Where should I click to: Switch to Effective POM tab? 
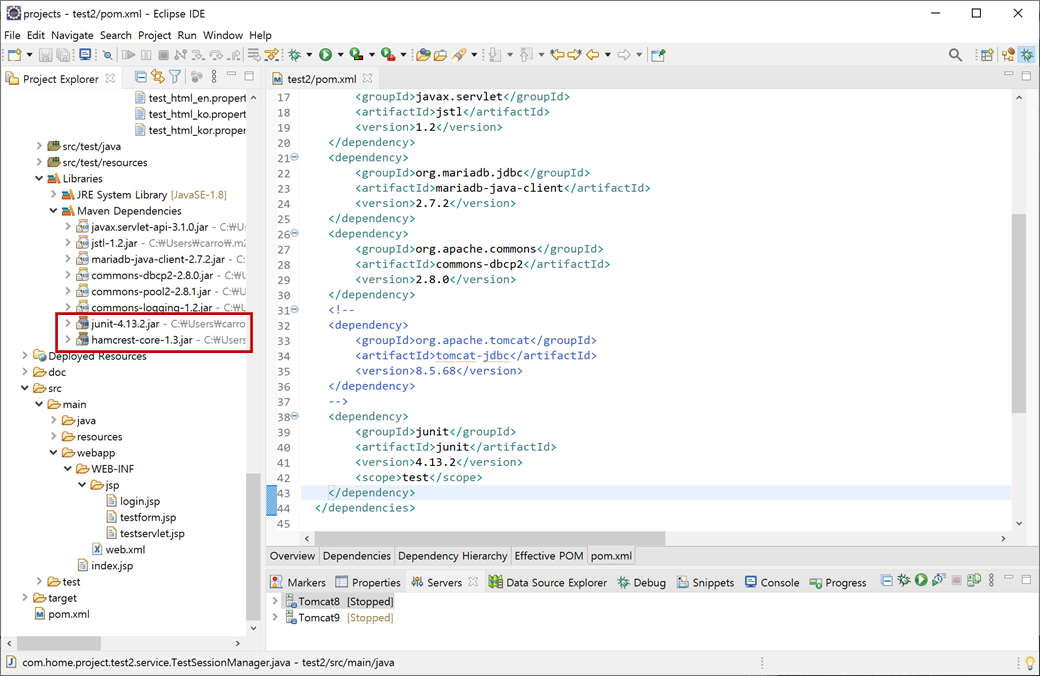[549, 556]
